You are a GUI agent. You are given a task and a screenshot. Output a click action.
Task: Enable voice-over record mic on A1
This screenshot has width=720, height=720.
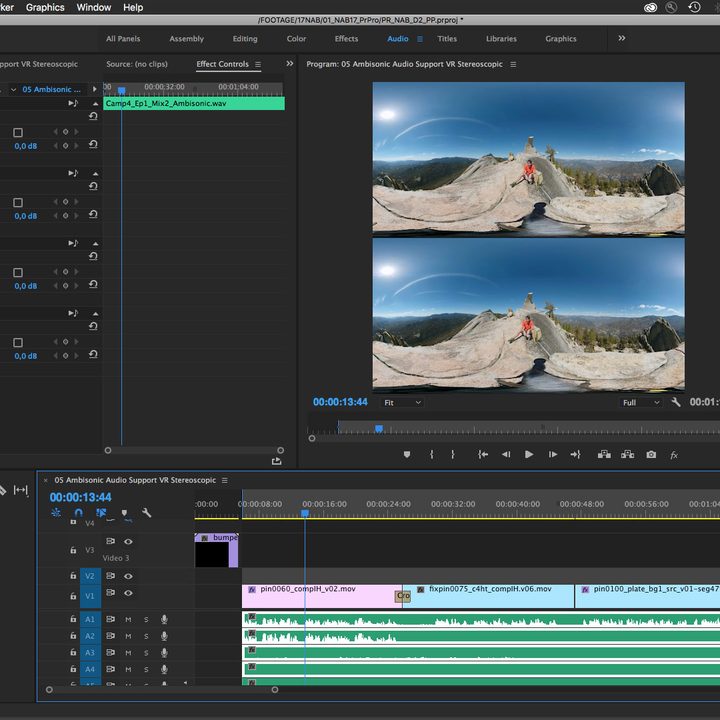tap(164, 619)
